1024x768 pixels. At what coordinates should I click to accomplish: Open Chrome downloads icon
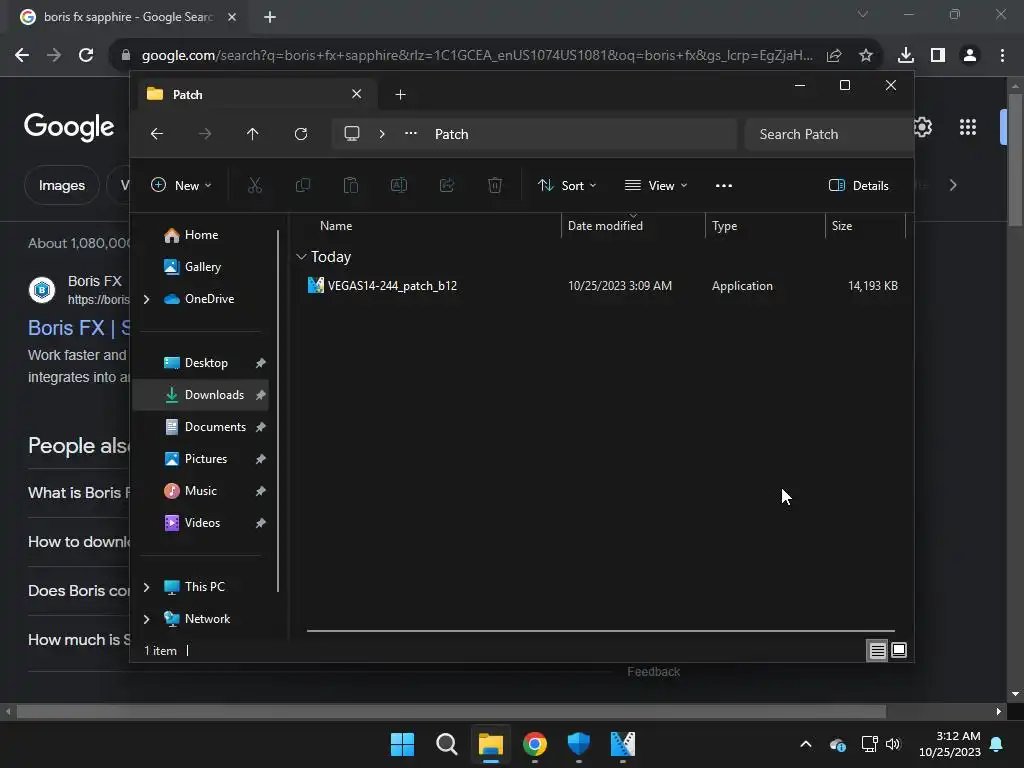tap(905, 55)
